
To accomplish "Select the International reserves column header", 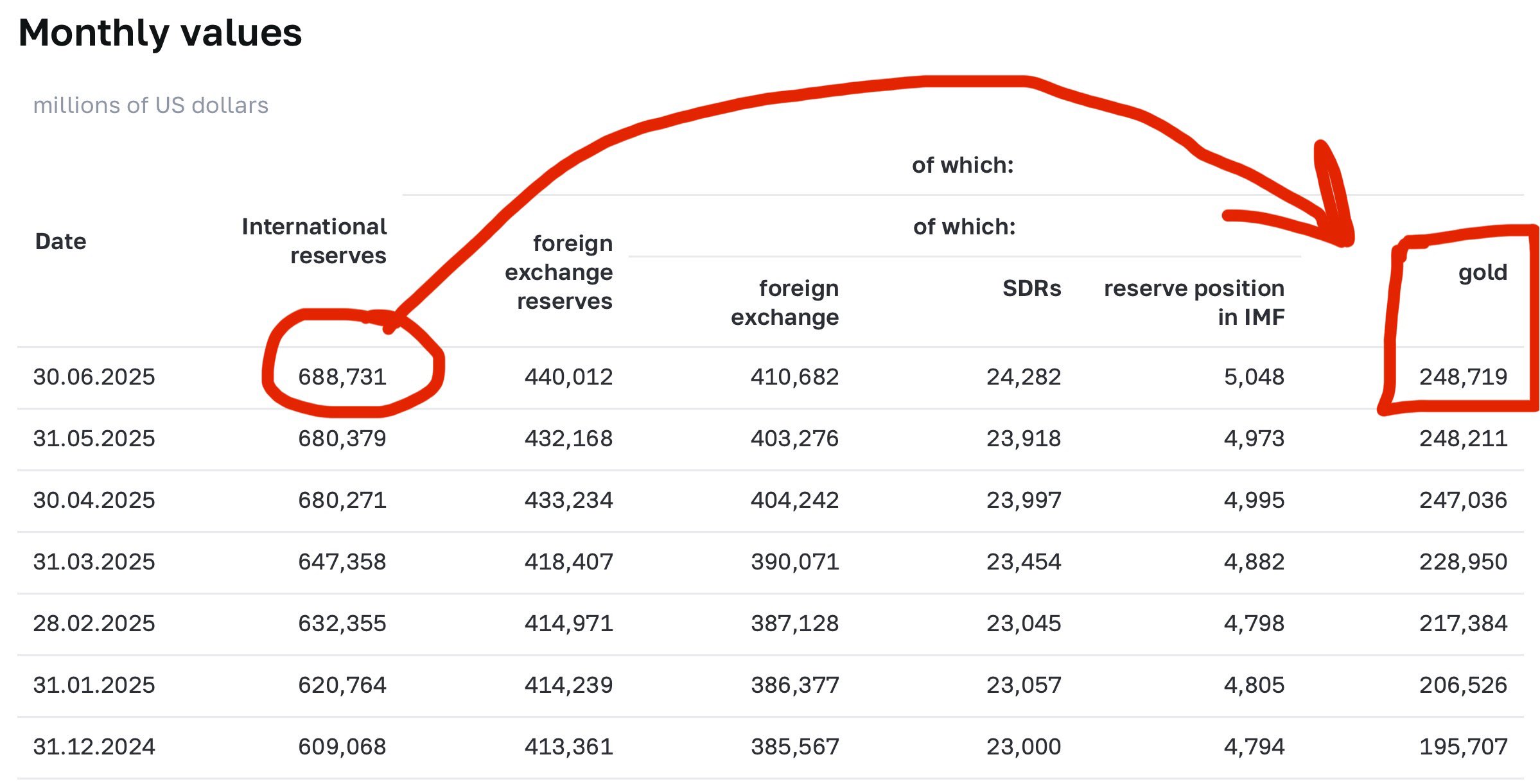I will [314, 241].
